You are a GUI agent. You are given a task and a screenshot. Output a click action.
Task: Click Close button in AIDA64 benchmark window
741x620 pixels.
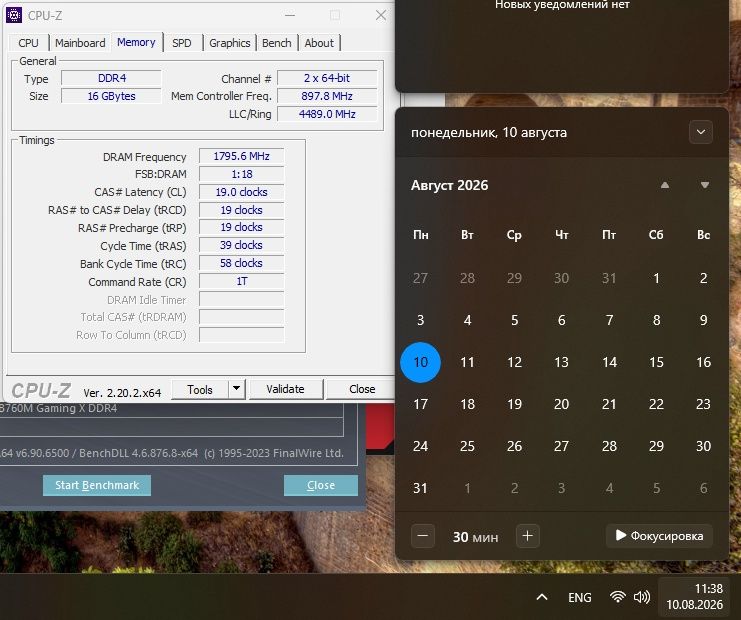tap(321, 485)
